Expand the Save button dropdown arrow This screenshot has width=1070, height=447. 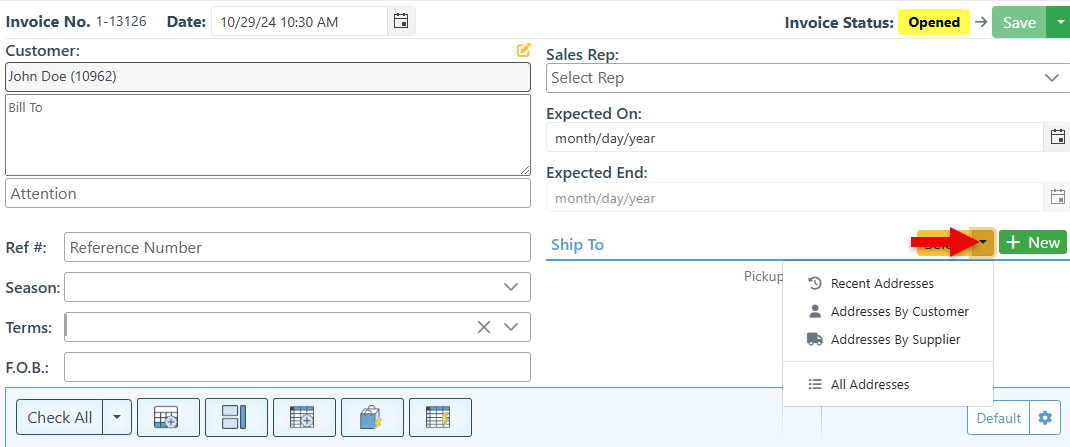pos(1057,22)
